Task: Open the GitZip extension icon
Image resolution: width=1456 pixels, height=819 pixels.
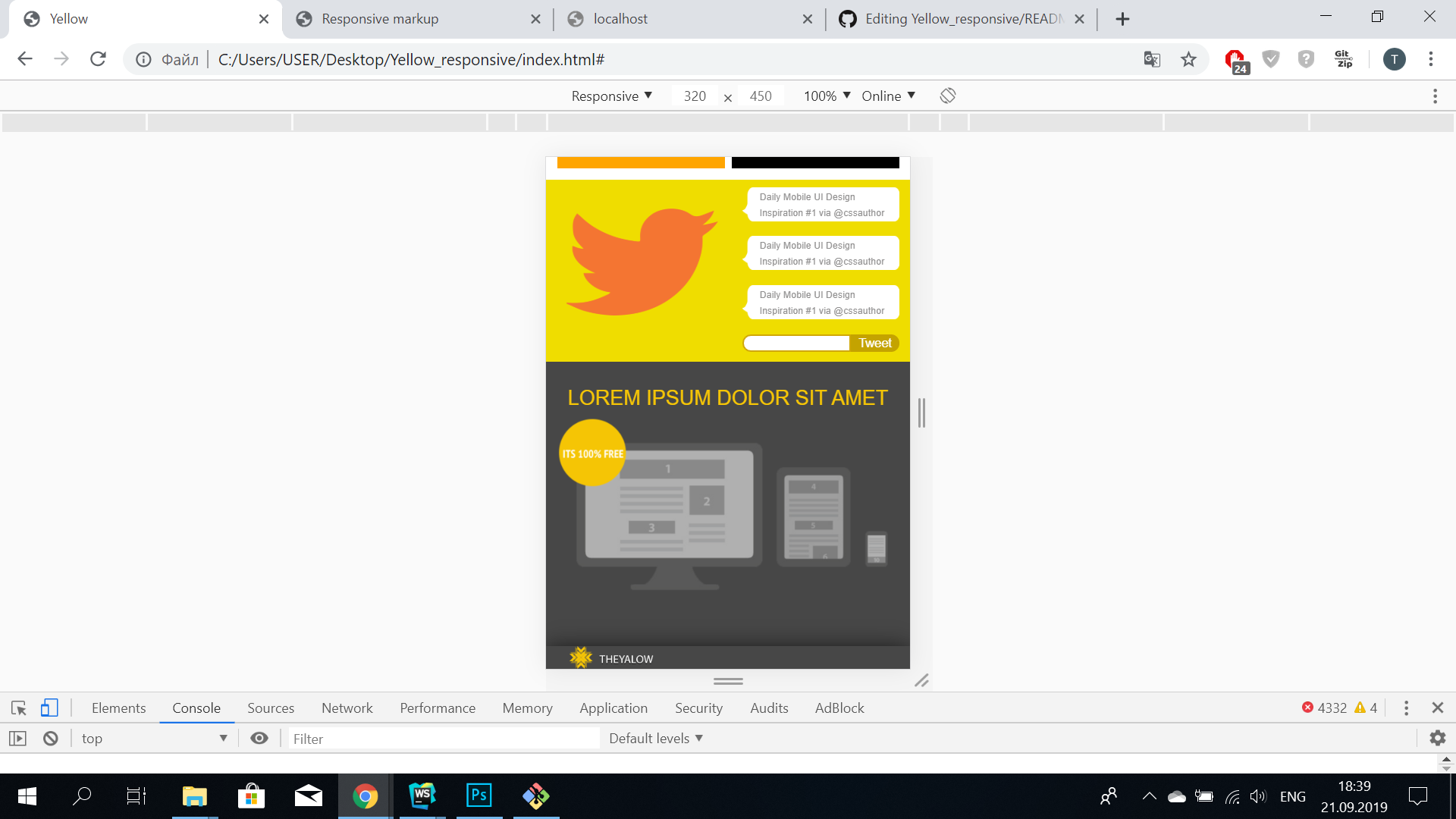Action: coord(1344,59)
